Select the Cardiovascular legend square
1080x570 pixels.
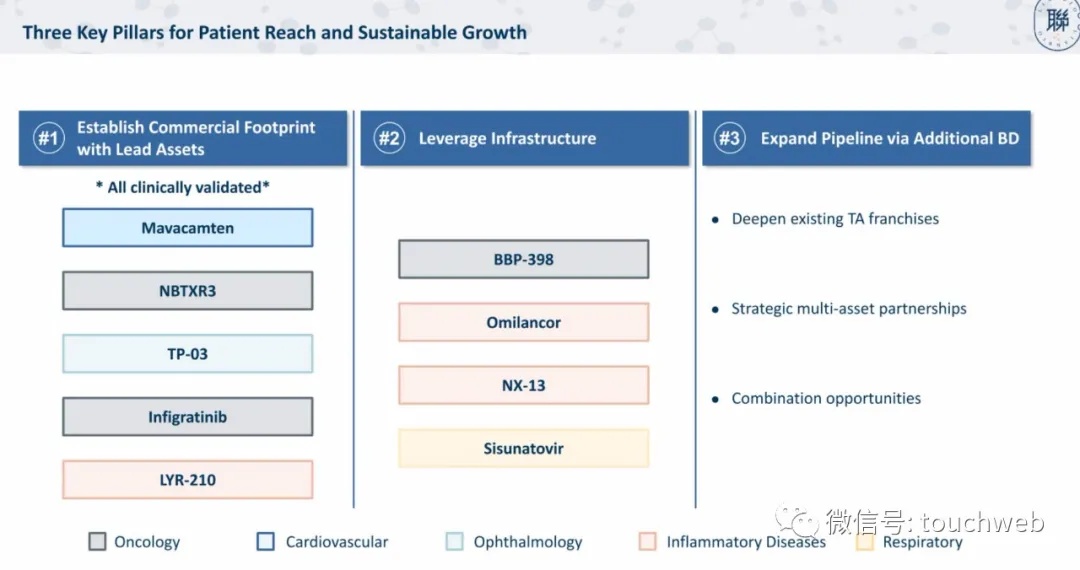point(265,542)
